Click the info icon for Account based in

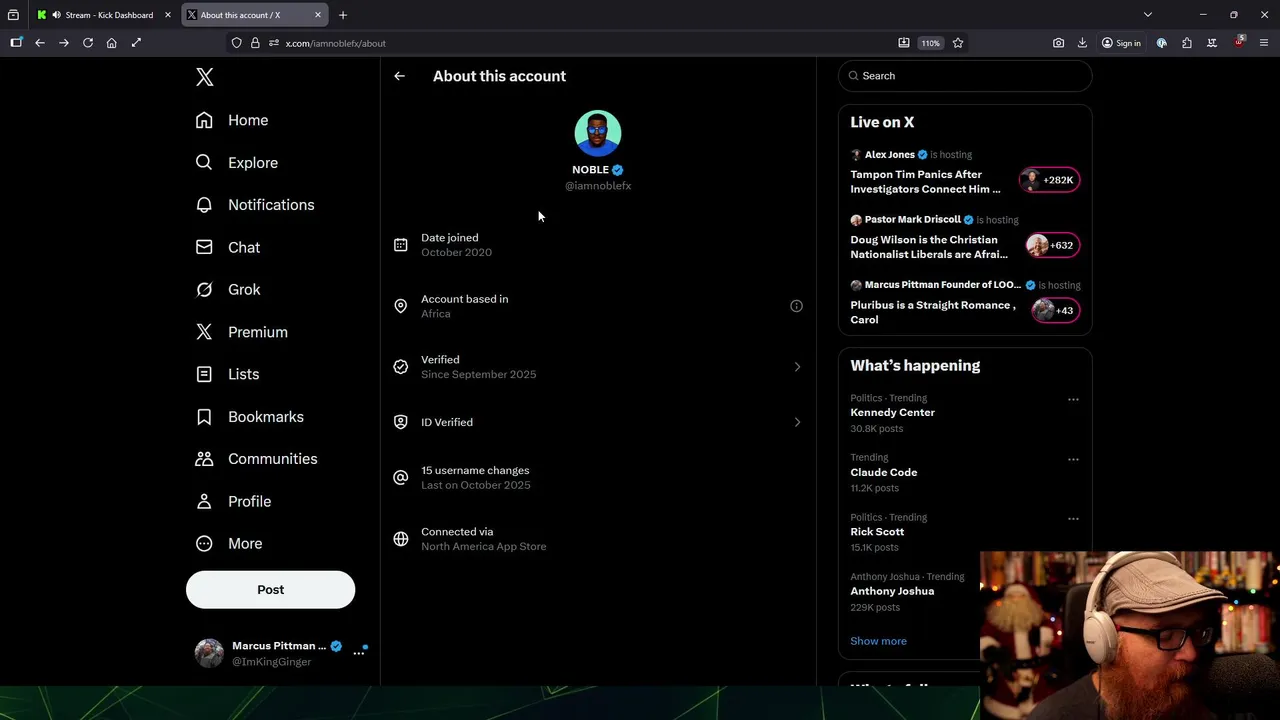(796, 306)
